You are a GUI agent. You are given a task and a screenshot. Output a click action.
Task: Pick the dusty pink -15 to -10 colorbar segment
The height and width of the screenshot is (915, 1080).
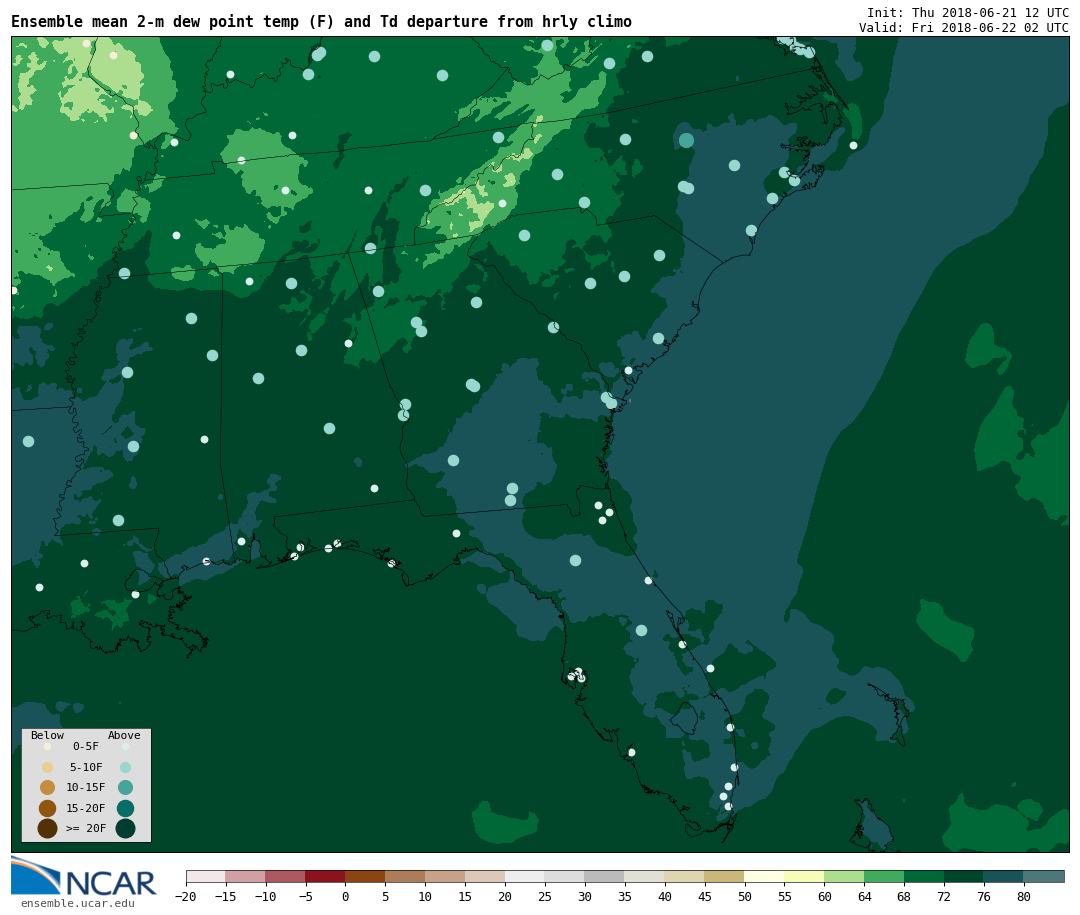[x=246, y=877]
